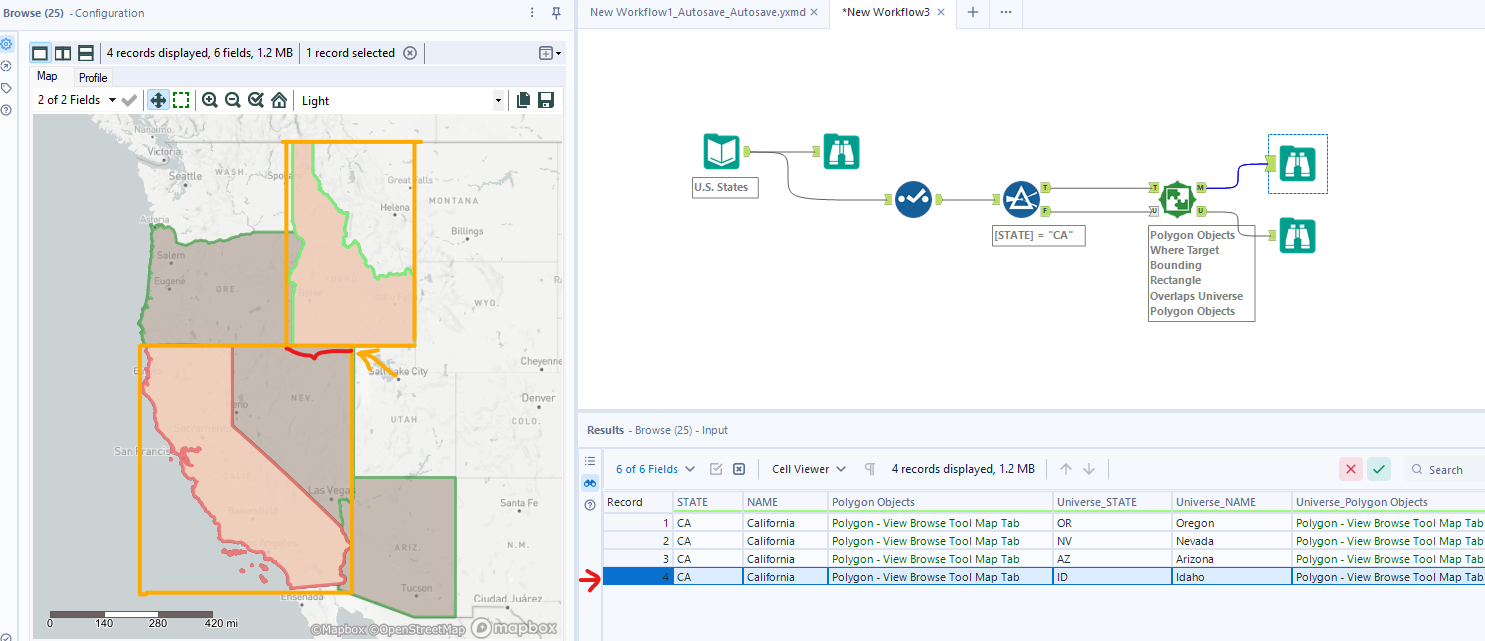The width and height of the screenshot is (1485, 641).
Task: Select the Spatial Match tool on canvas
Action: point(1176,199)
